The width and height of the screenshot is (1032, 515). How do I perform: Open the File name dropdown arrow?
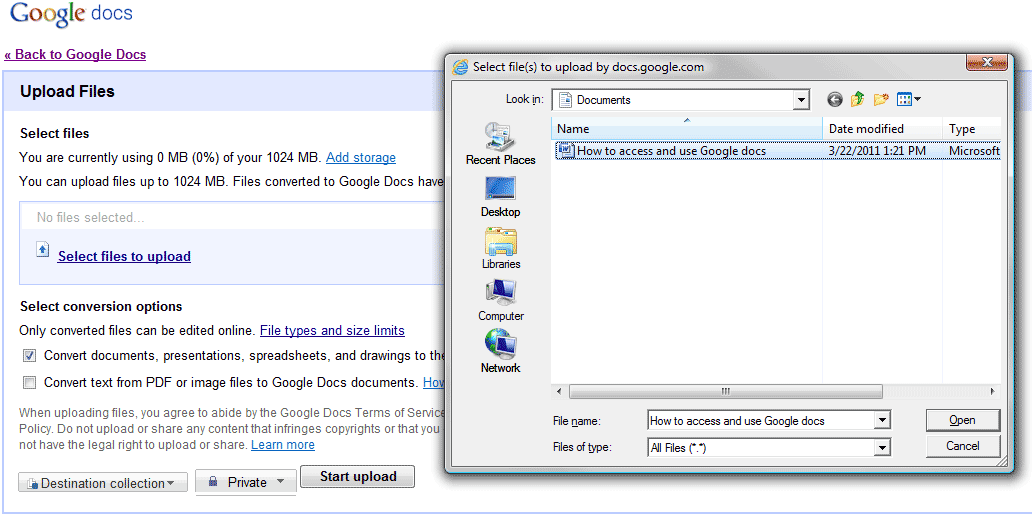tap(883, 421)
